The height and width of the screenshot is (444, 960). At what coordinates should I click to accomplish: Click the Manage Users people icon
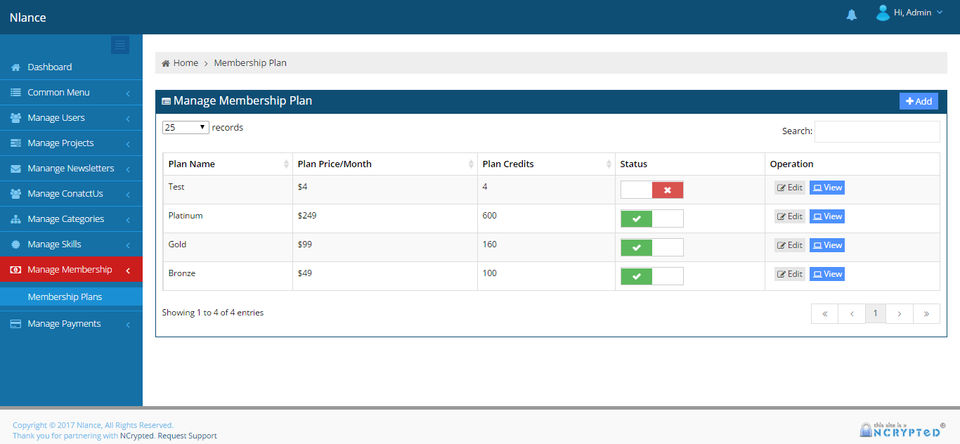tap(16, 118)
